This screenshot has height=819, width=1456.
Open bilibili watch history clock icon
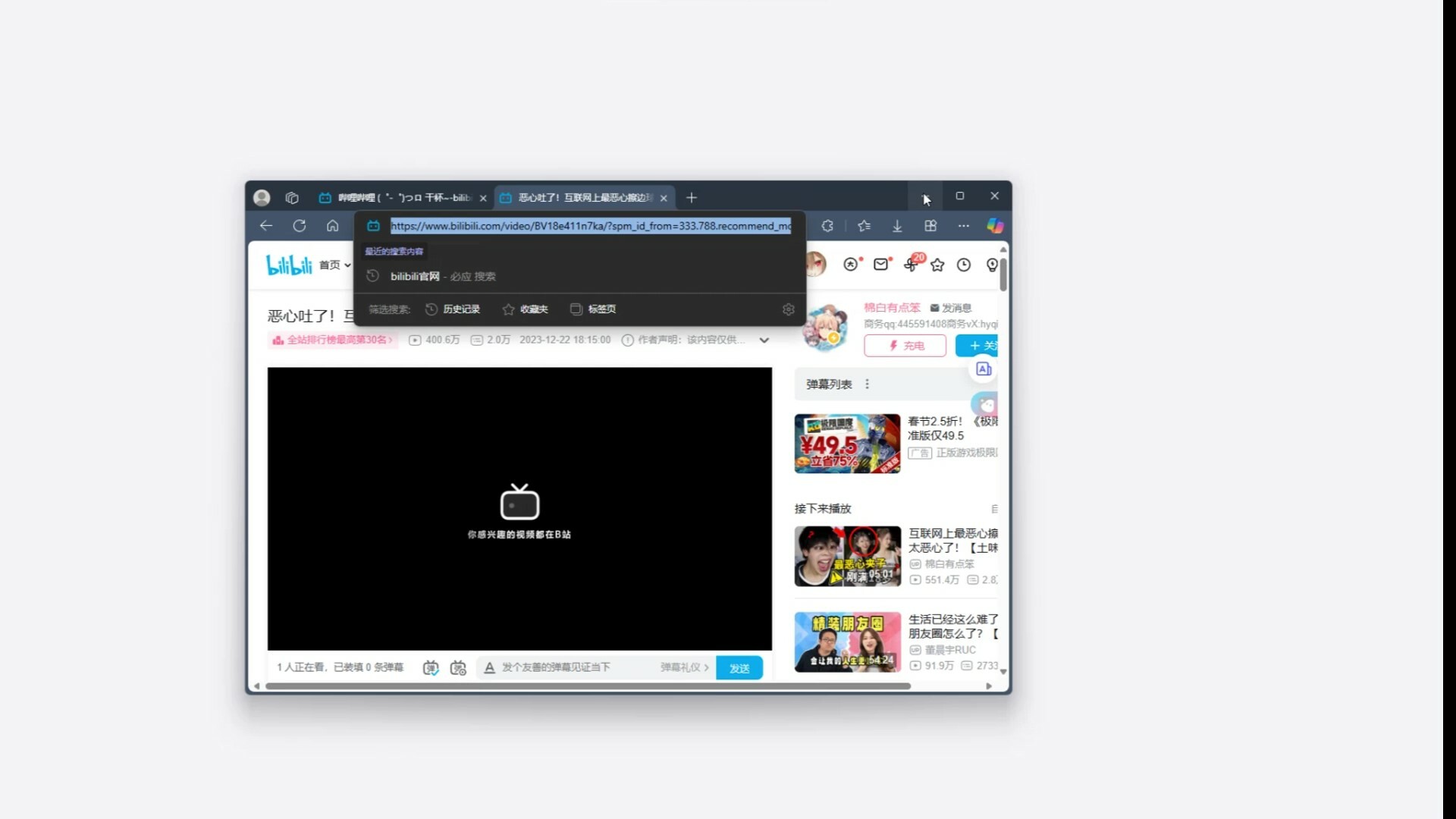[964, 264]
